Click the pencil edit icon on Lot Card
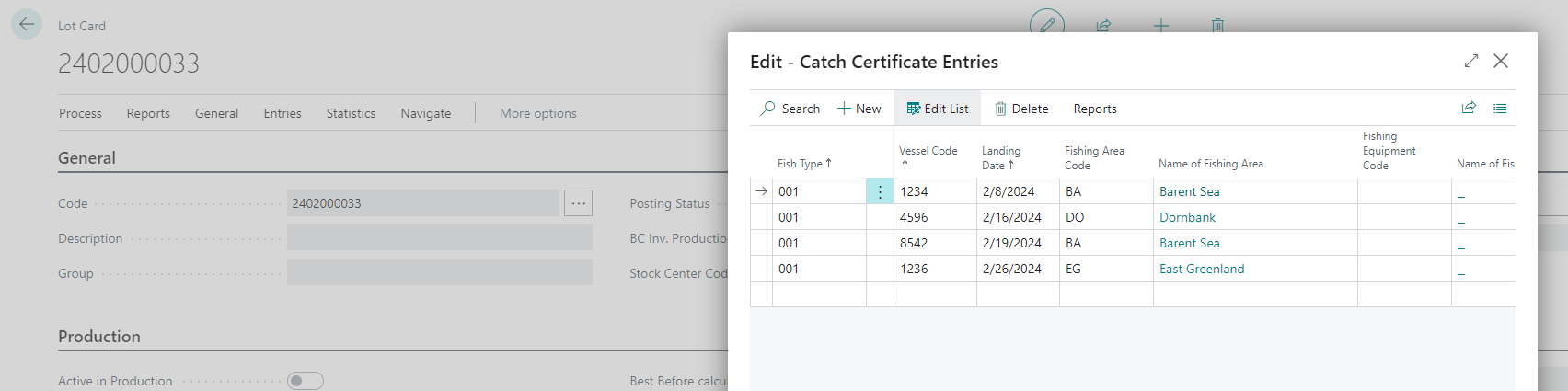 pyautogui.click(x=1046, y=25)
